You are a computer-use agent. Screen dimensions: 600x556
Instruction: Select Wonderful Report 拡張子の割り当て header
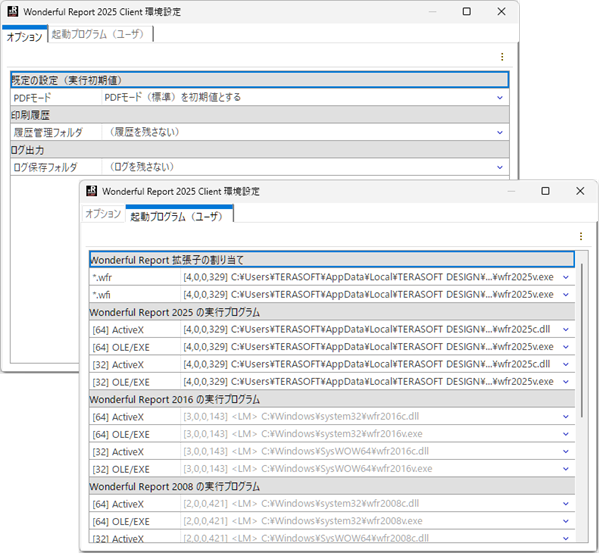pyautogui.click(x=332, y=260)
